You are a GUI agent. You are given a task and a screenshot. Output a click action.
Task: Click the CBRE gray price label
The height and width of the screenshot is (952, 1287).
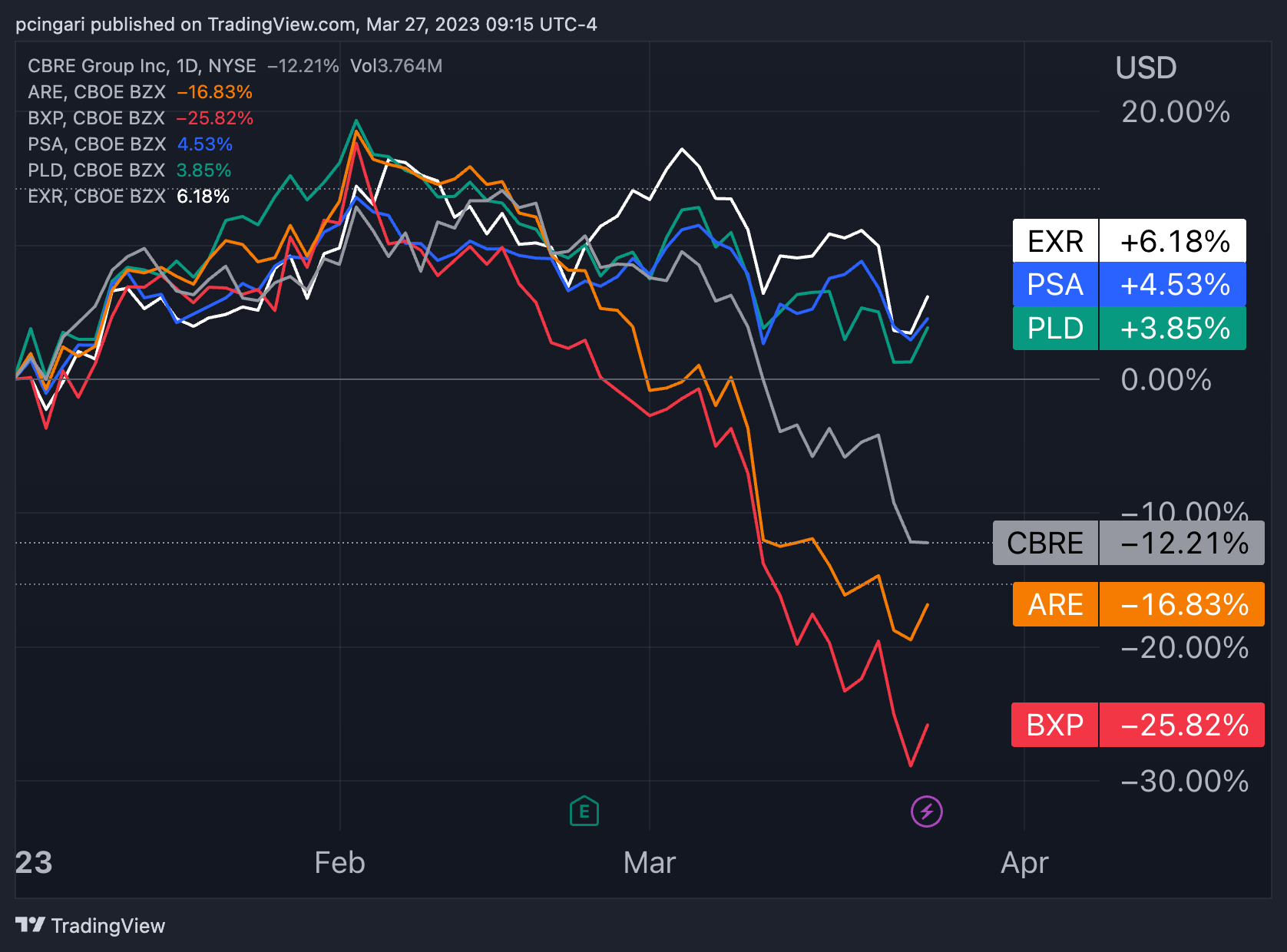tap(1129, 543)
